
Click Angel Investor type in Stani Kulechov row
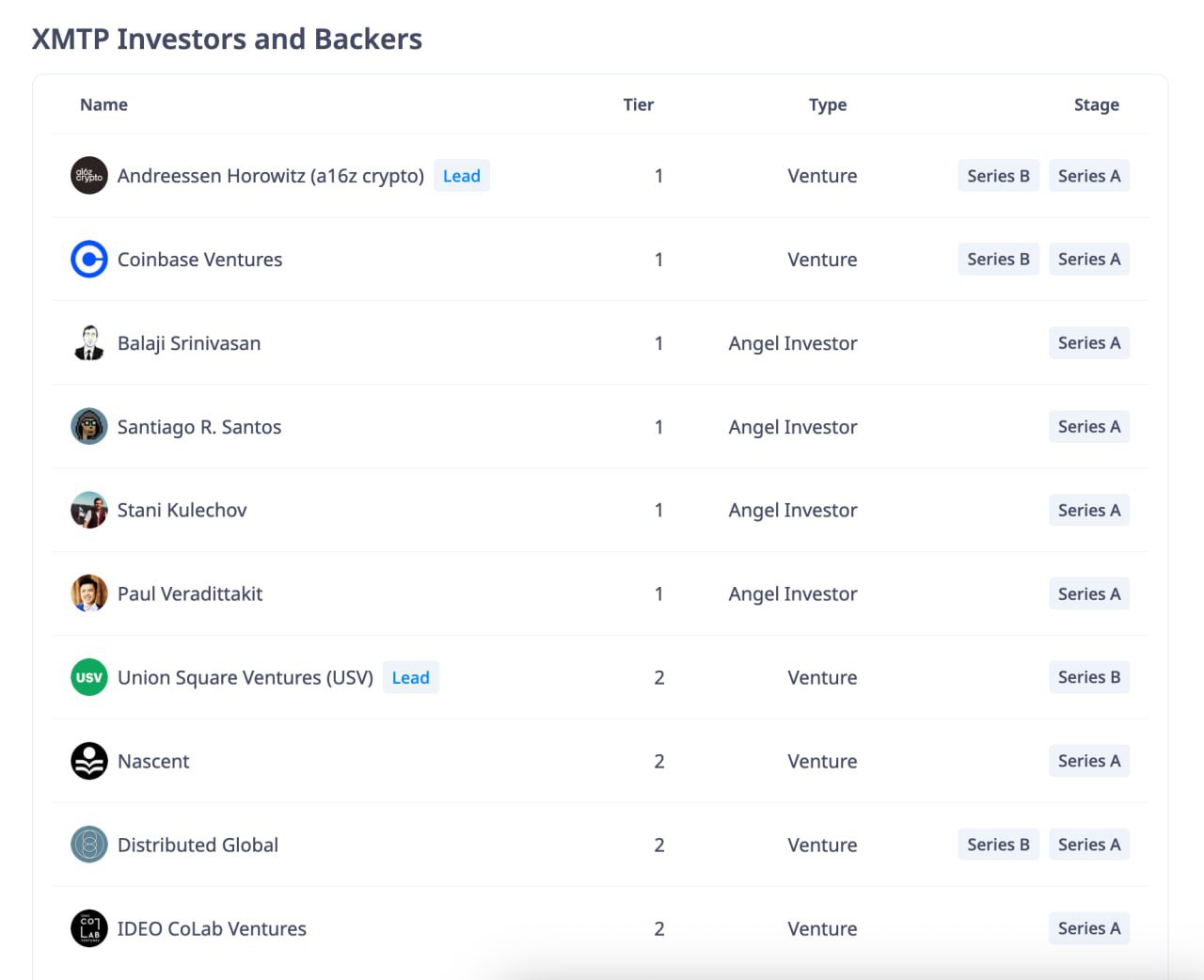coord(793,510)
